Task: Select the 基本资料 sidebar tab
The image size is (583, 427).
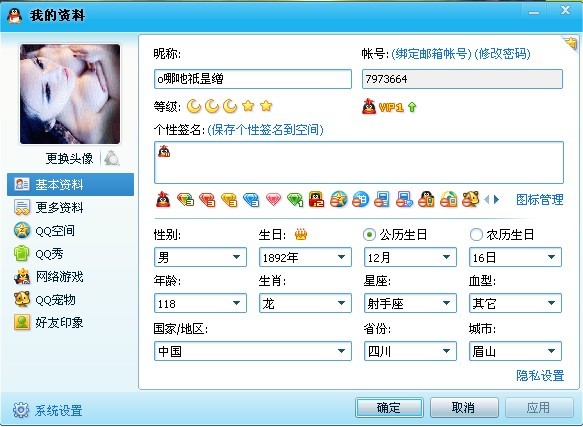Action: click(70, 184)
